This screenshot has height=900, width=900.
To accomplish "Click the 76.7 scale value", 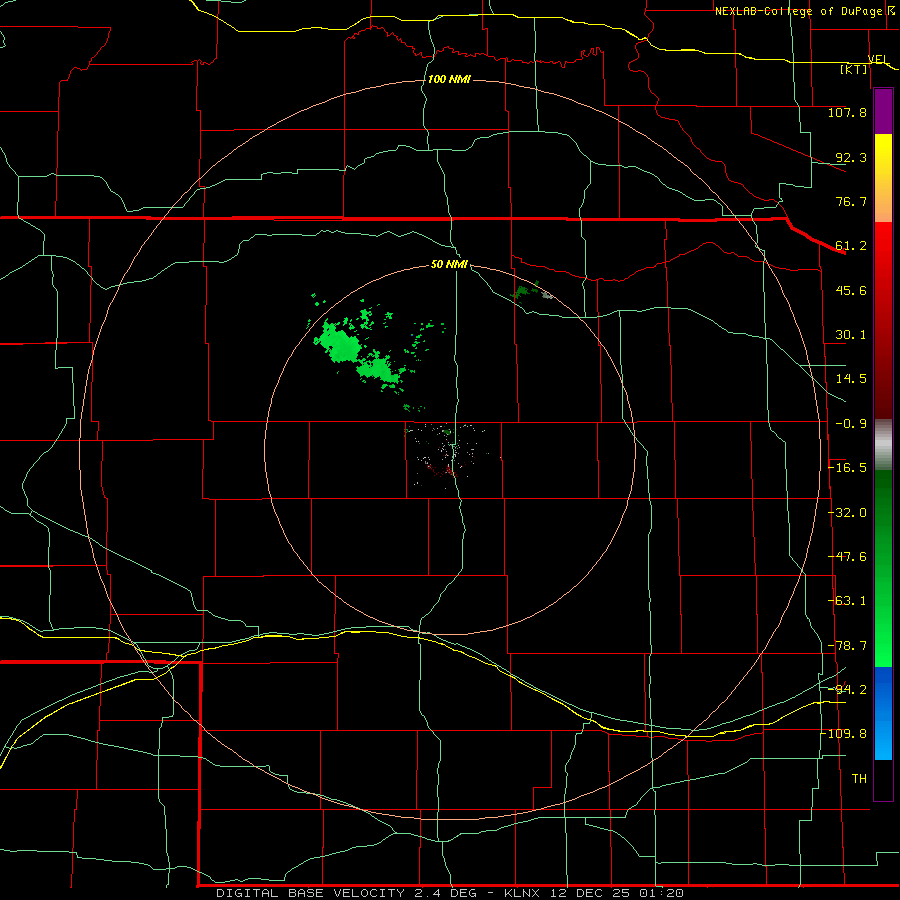I will (851, 201).
